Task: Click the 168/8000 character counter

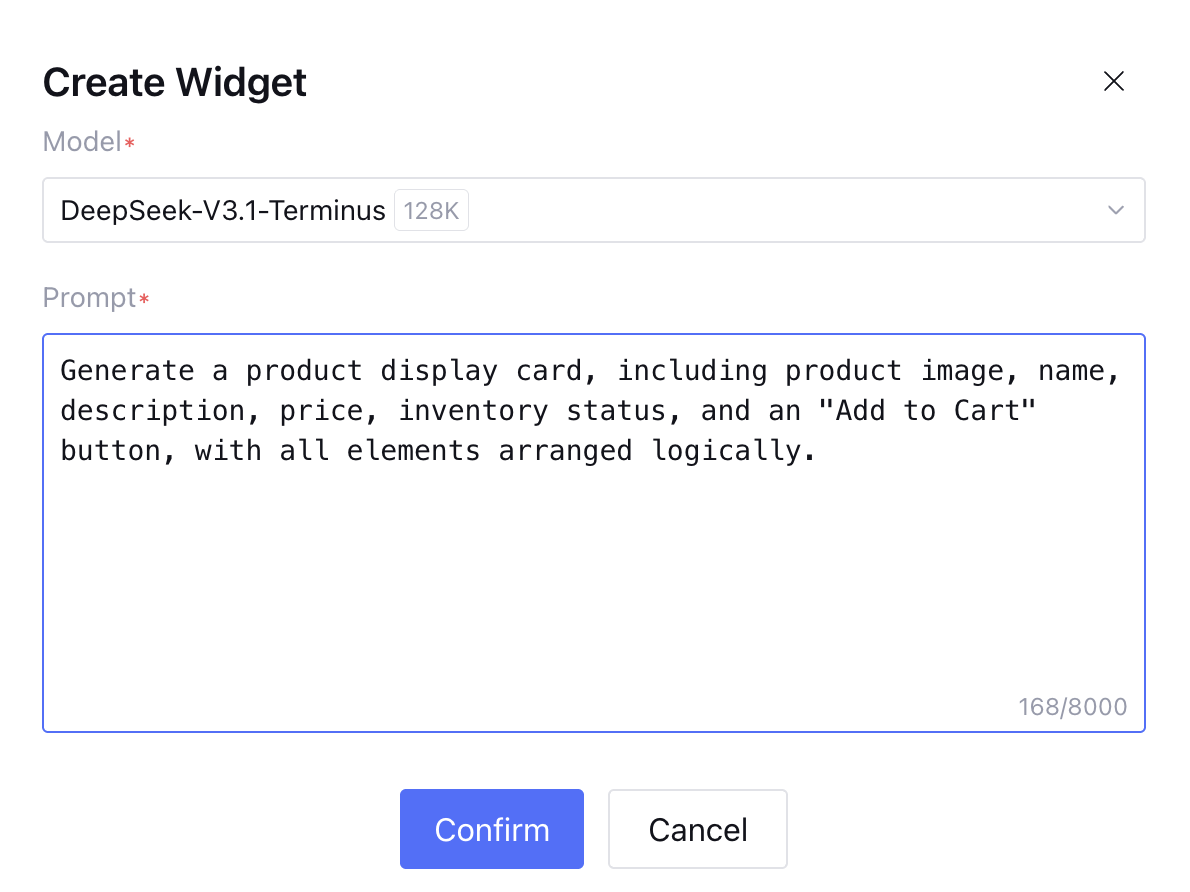Action: [1072, 708]
